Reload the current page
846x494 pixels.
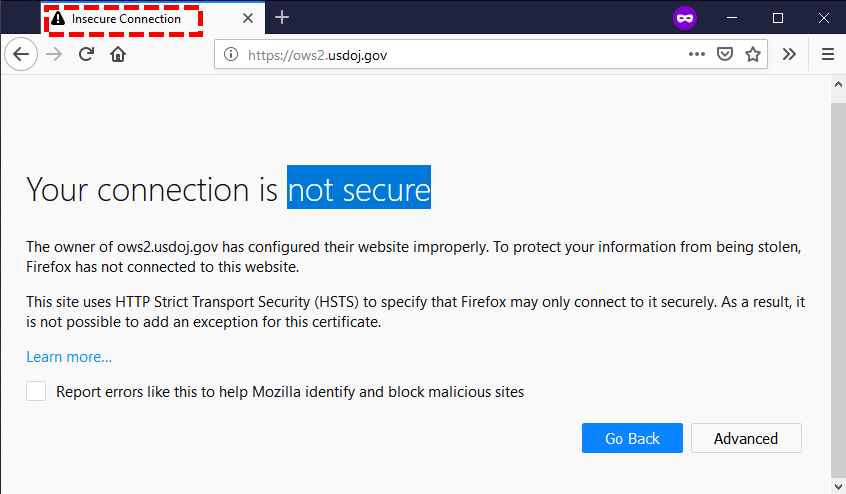(87, 55)
